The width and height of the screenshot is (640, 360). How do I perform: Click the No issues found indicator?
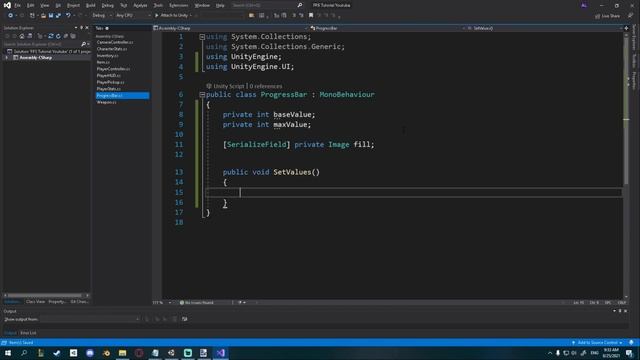pos(197,302)
